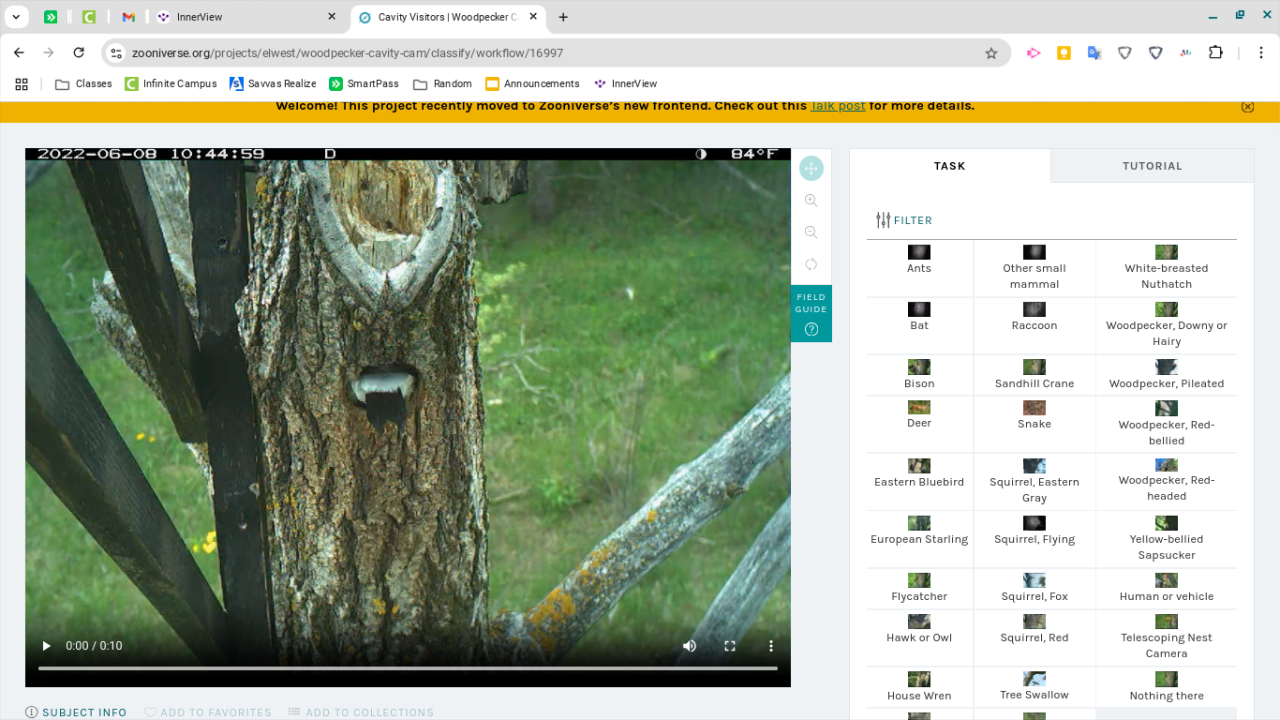
Task: Open Infinite Campus bookmark
Action: pyautogui.click(x=170, y=84)
